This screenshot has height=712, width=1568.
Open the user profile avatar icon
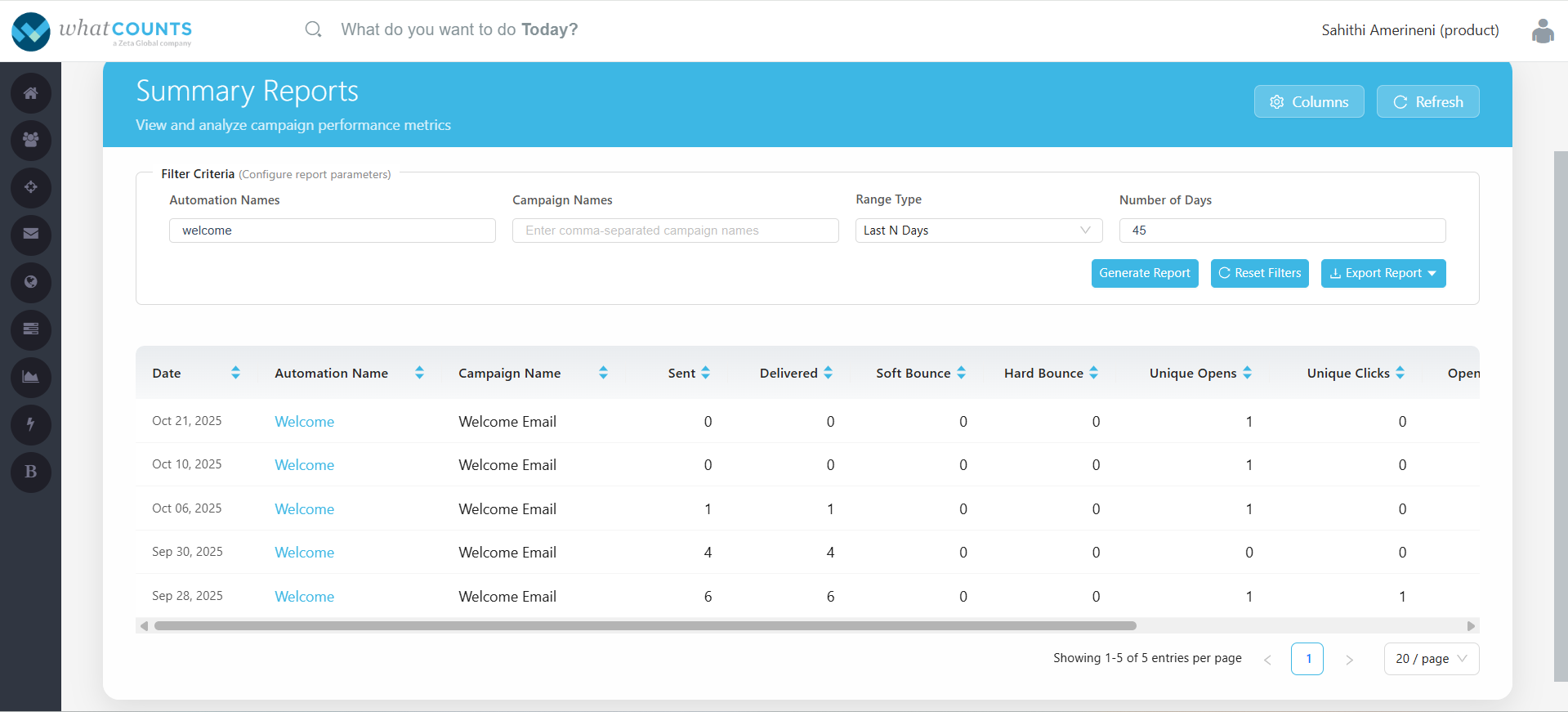[x=1542, y=31]
